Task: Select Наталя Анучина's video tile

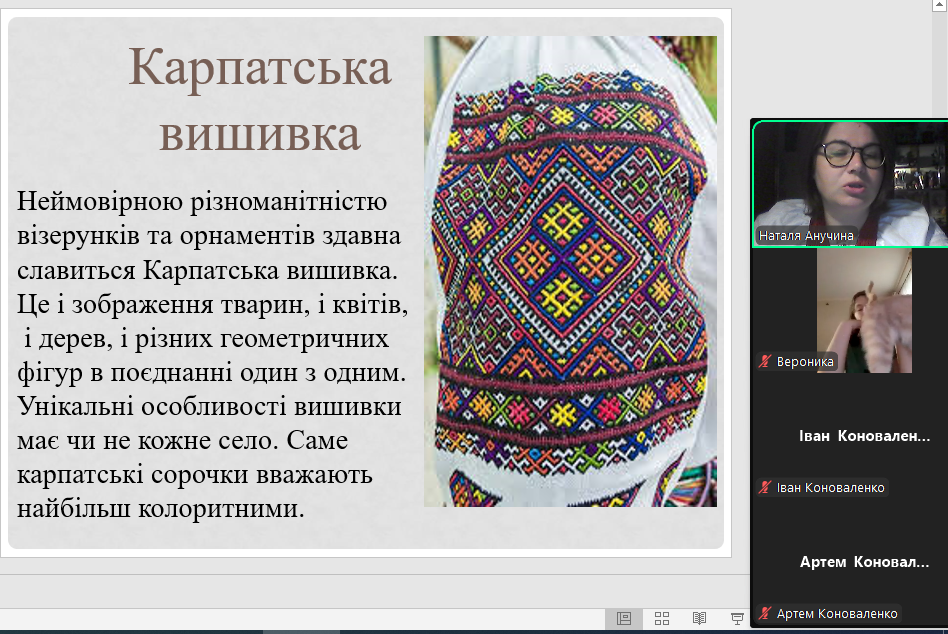Action: [x=850, y=184]
